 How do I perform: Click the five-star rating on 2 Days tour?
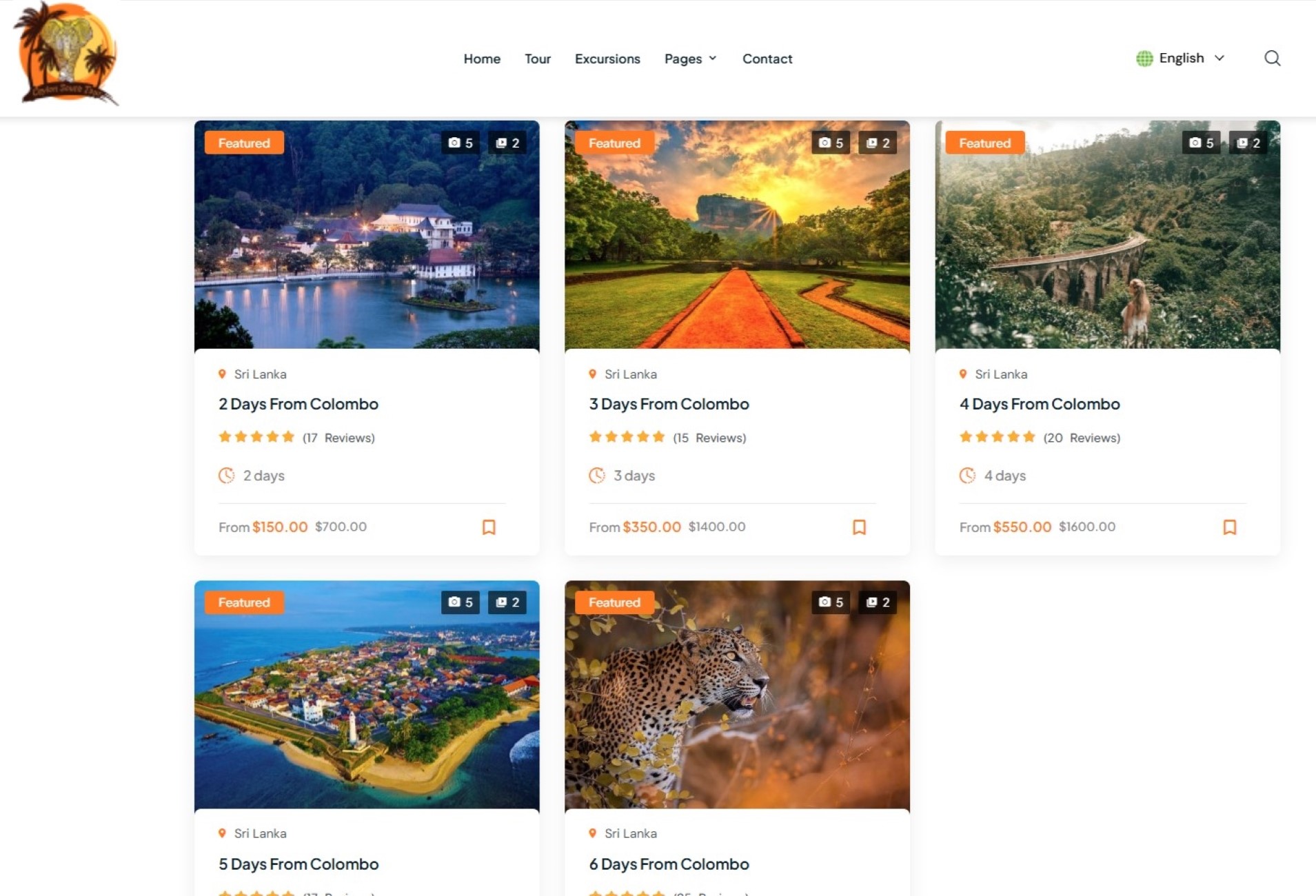(256, 436)
